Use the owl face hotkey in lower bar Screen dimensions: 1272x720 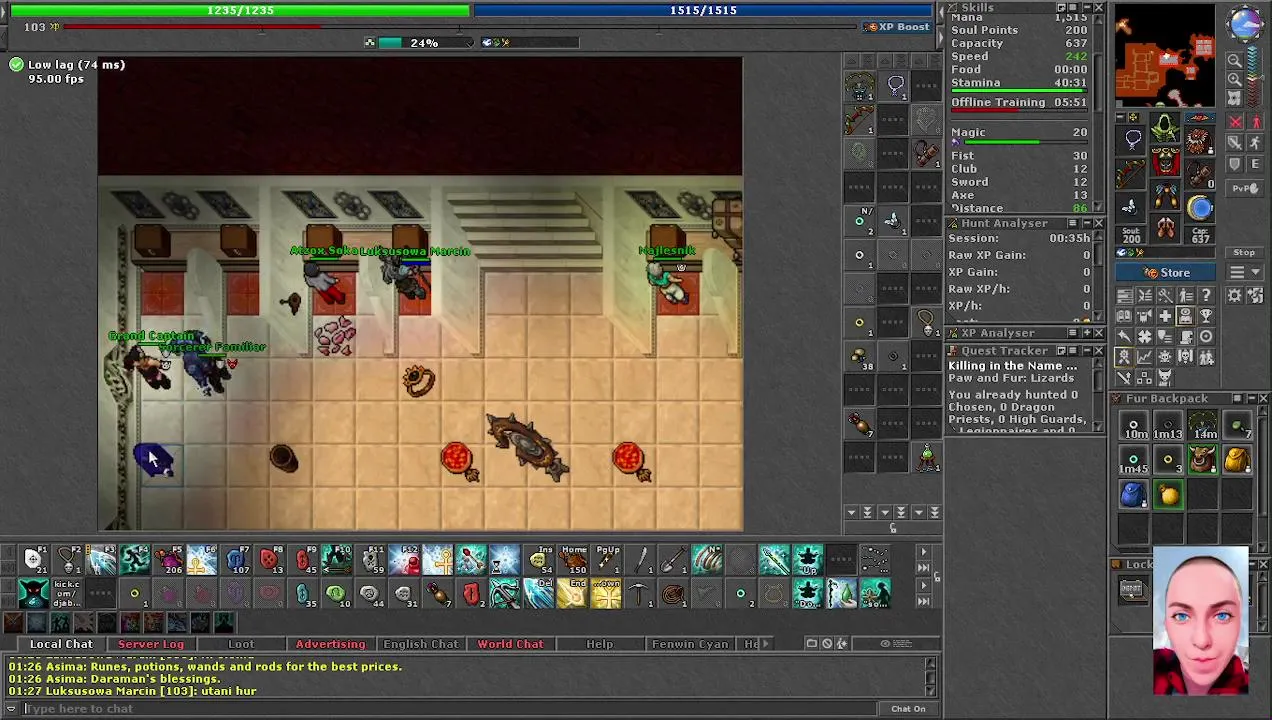click(34, 593)
